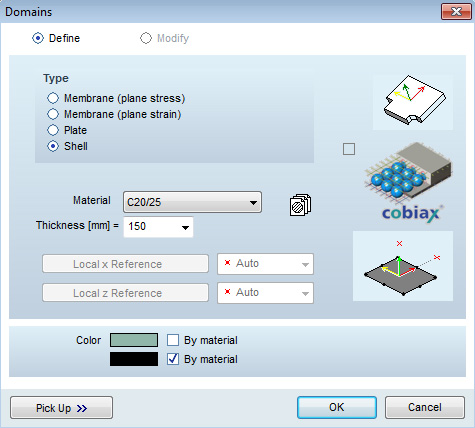Click the Pick Up double-arrow icon
Image resolution: width=475 pixels, height=428 pixels.
point(82,408)
